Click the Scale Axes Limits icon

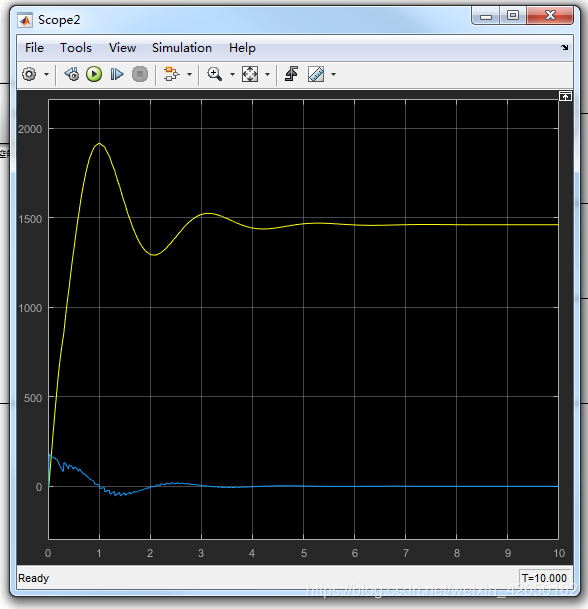tap(250, 74)
